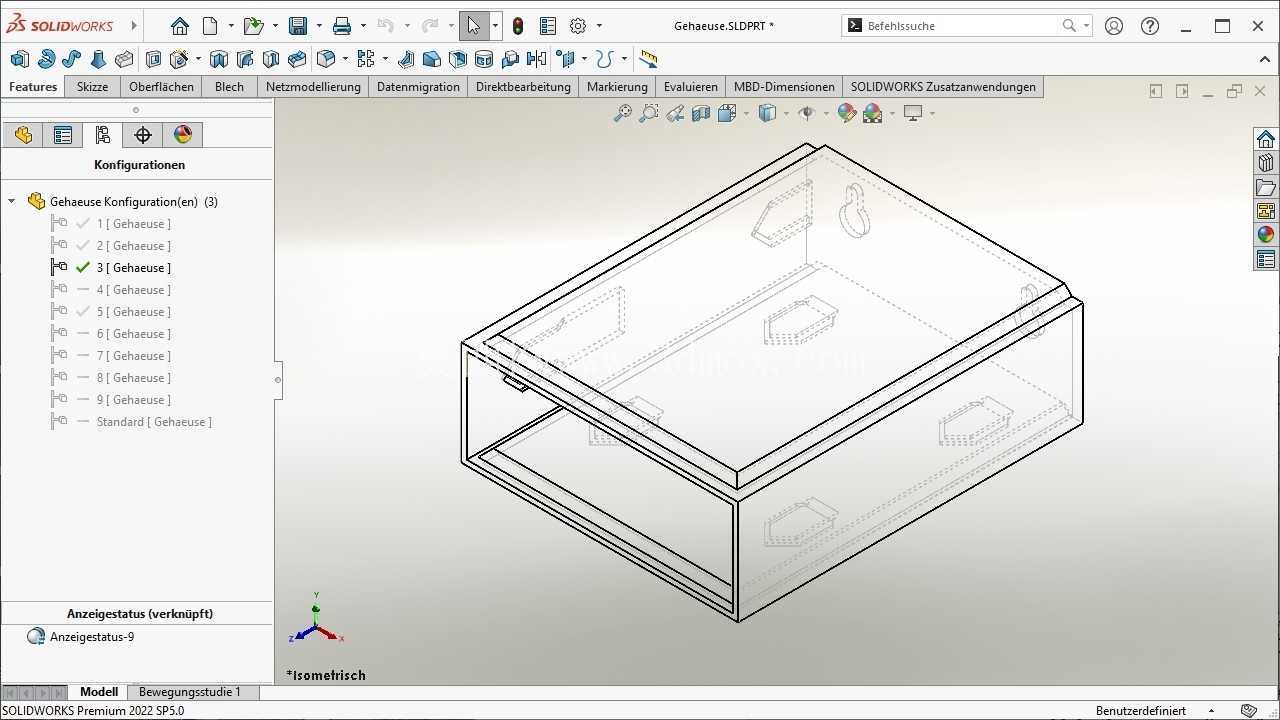
Task: Select the Extruded Cut tool
Action: coord(153,59)
